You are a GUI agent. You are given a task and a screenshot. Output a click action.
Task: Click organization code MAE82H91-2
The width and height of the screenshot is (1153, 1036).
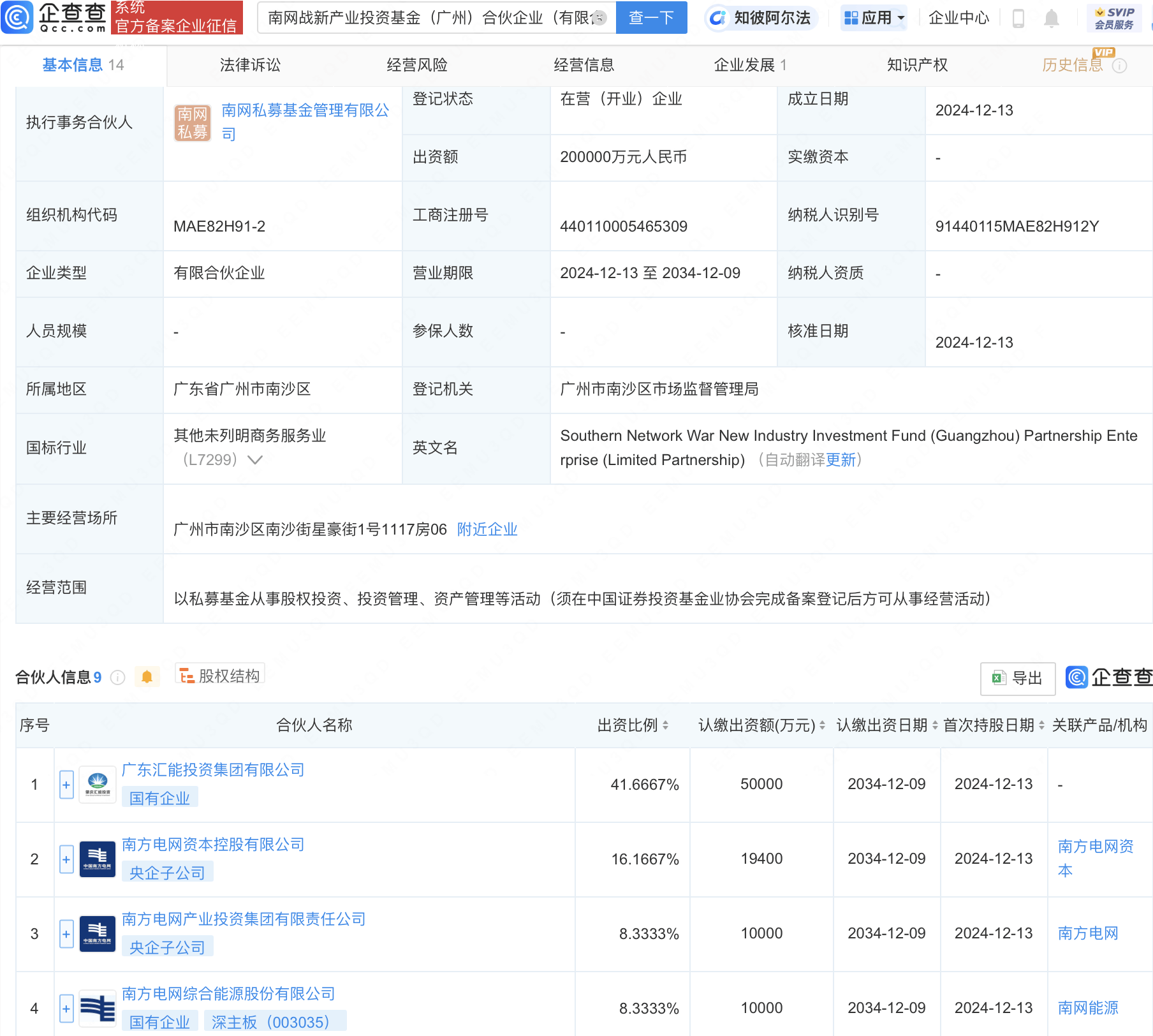pos(219,226)
